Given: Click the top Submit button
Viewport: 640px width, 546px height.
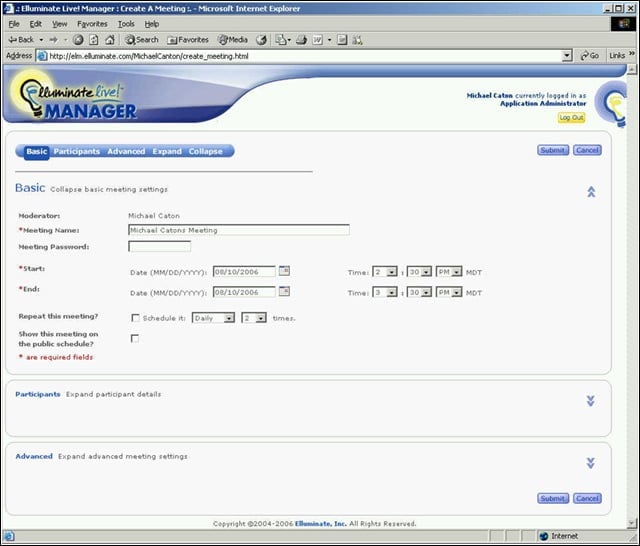Looking at the screenshot, I should (x=553, y=150).
